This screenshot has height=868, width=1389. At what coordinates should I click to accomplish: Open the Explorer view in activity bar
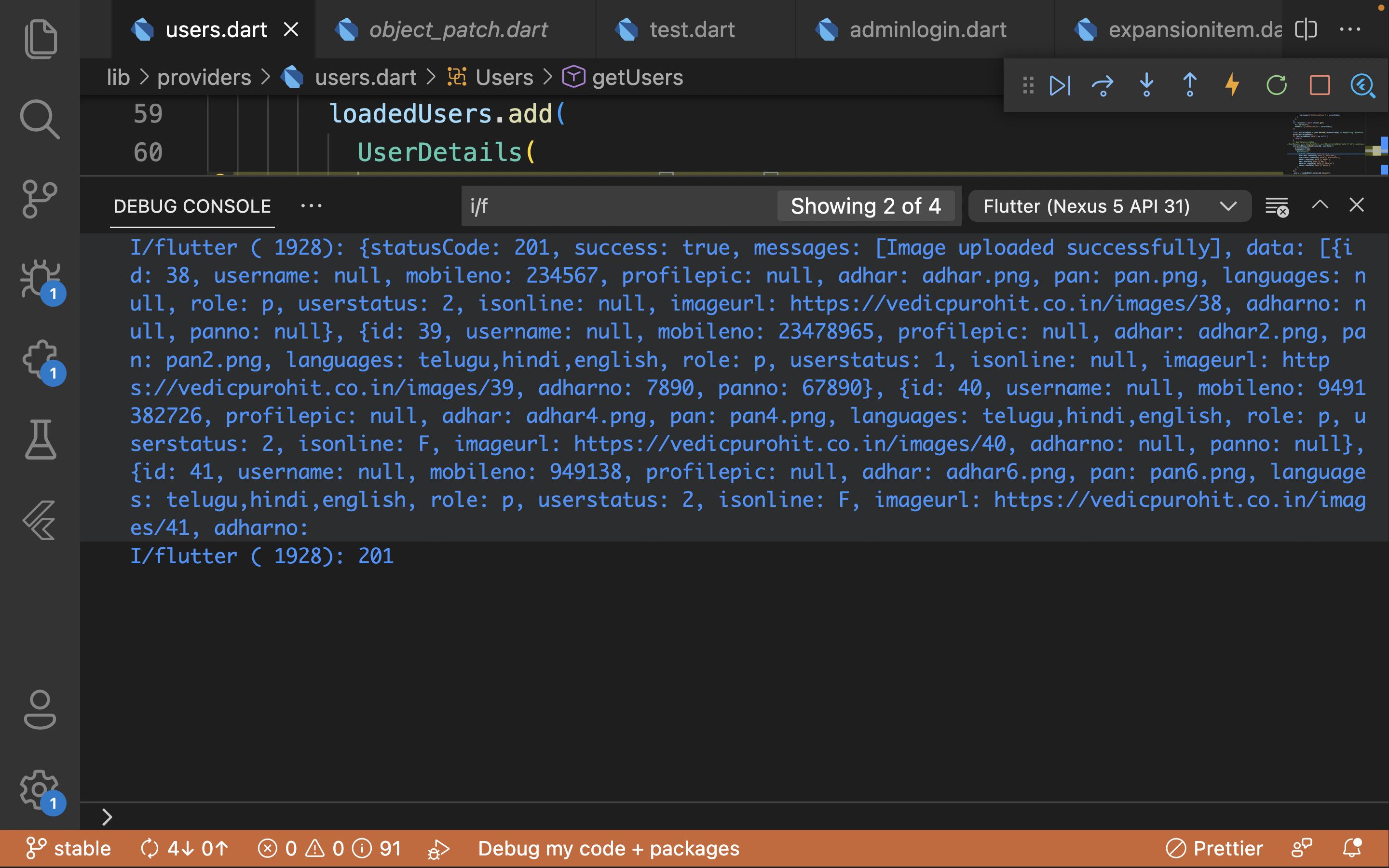point(40,39)
